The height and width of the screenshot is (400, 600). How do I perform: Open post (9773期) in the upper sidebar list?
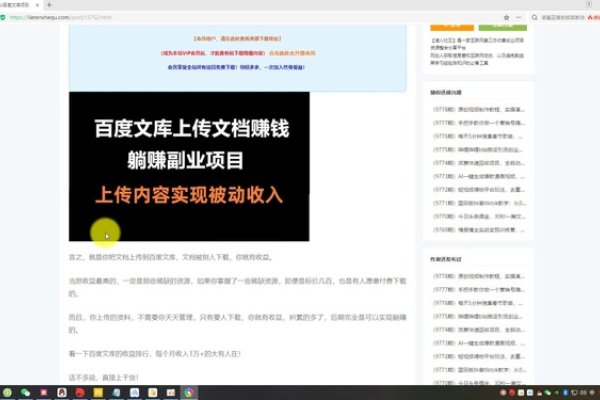[x=479, y=176]
